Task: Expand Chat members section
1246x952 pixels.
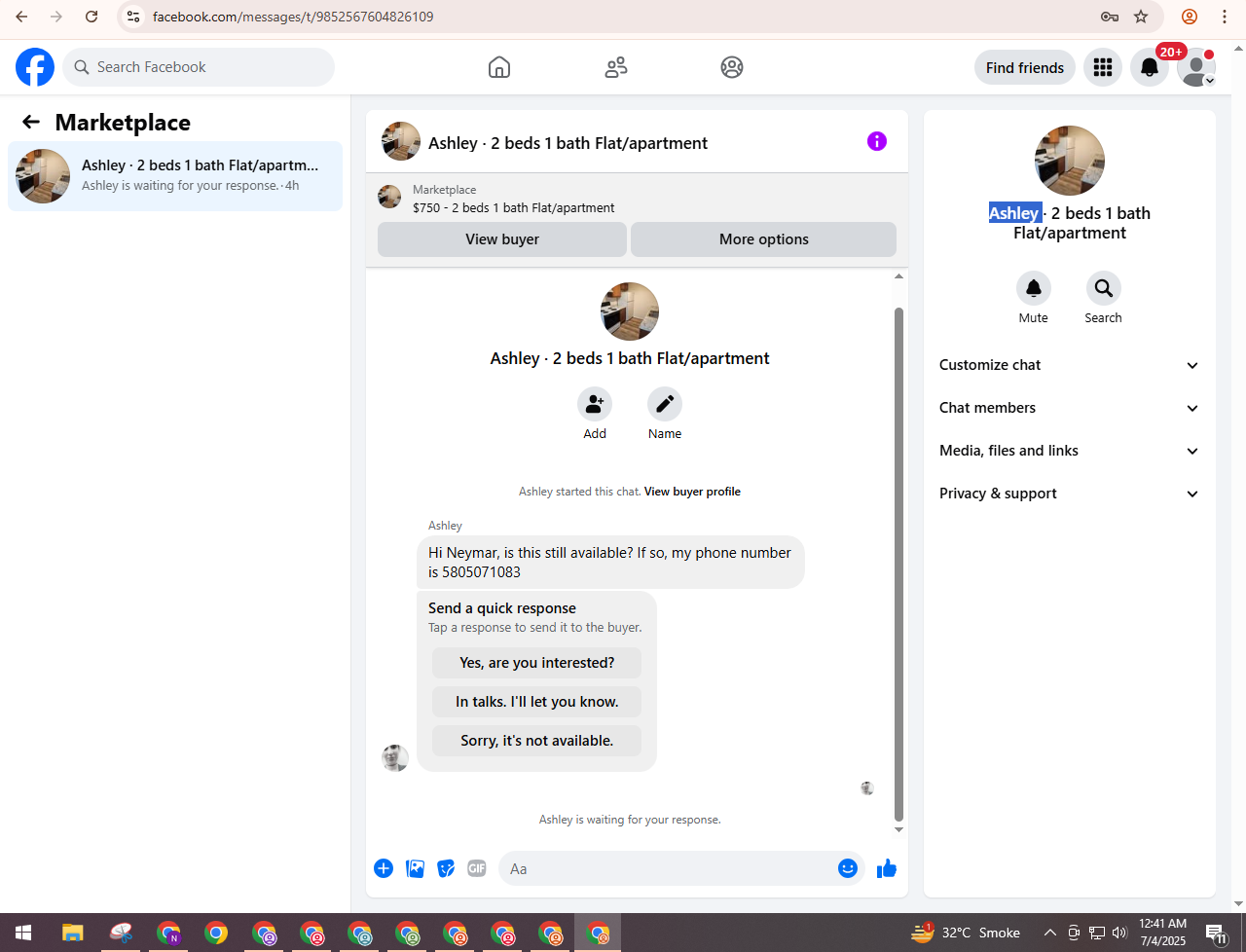Action: click(1070, 408)
